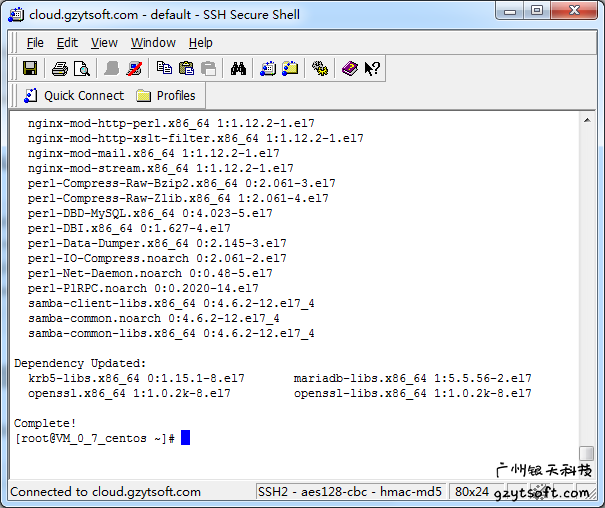Click the krb5-libs.x86_64 entry
The height and width of the screenshot is (508, 605).
[136, 378]
